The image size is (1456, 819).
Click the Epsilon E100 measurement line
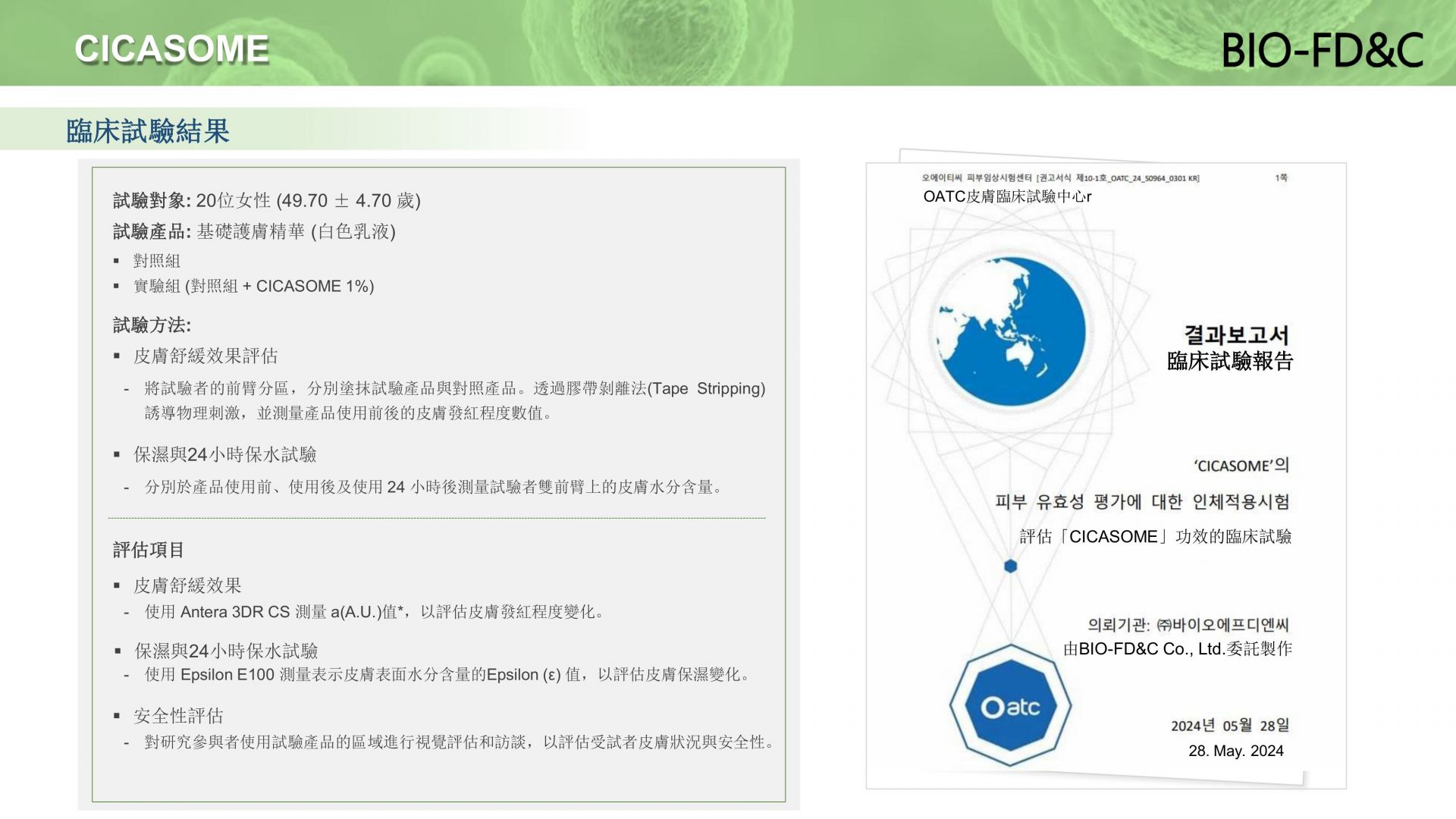447,675
